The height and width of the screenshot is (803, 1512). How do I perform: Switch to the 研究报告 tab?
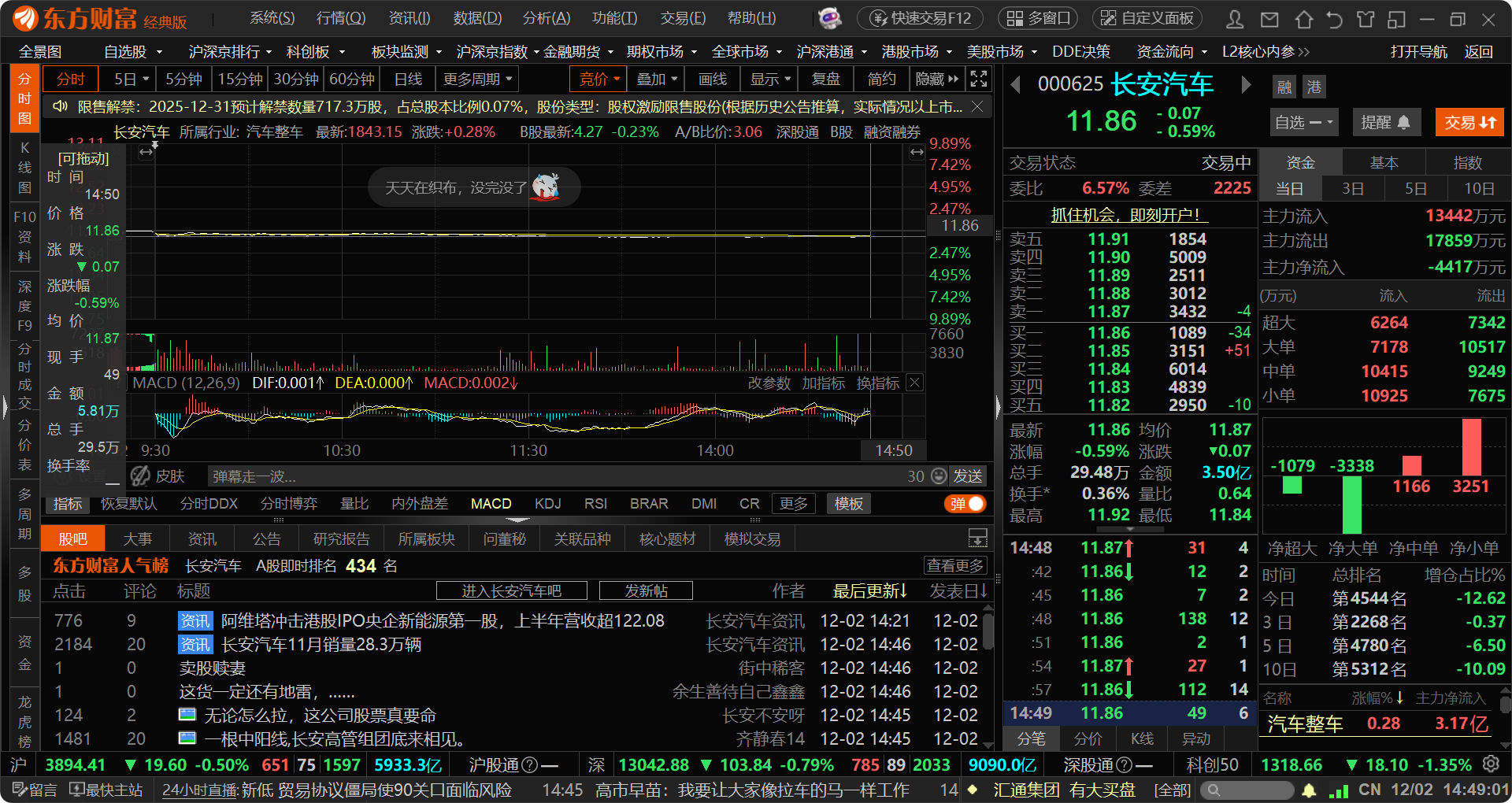pyautogui.click(x=341, y=538)
